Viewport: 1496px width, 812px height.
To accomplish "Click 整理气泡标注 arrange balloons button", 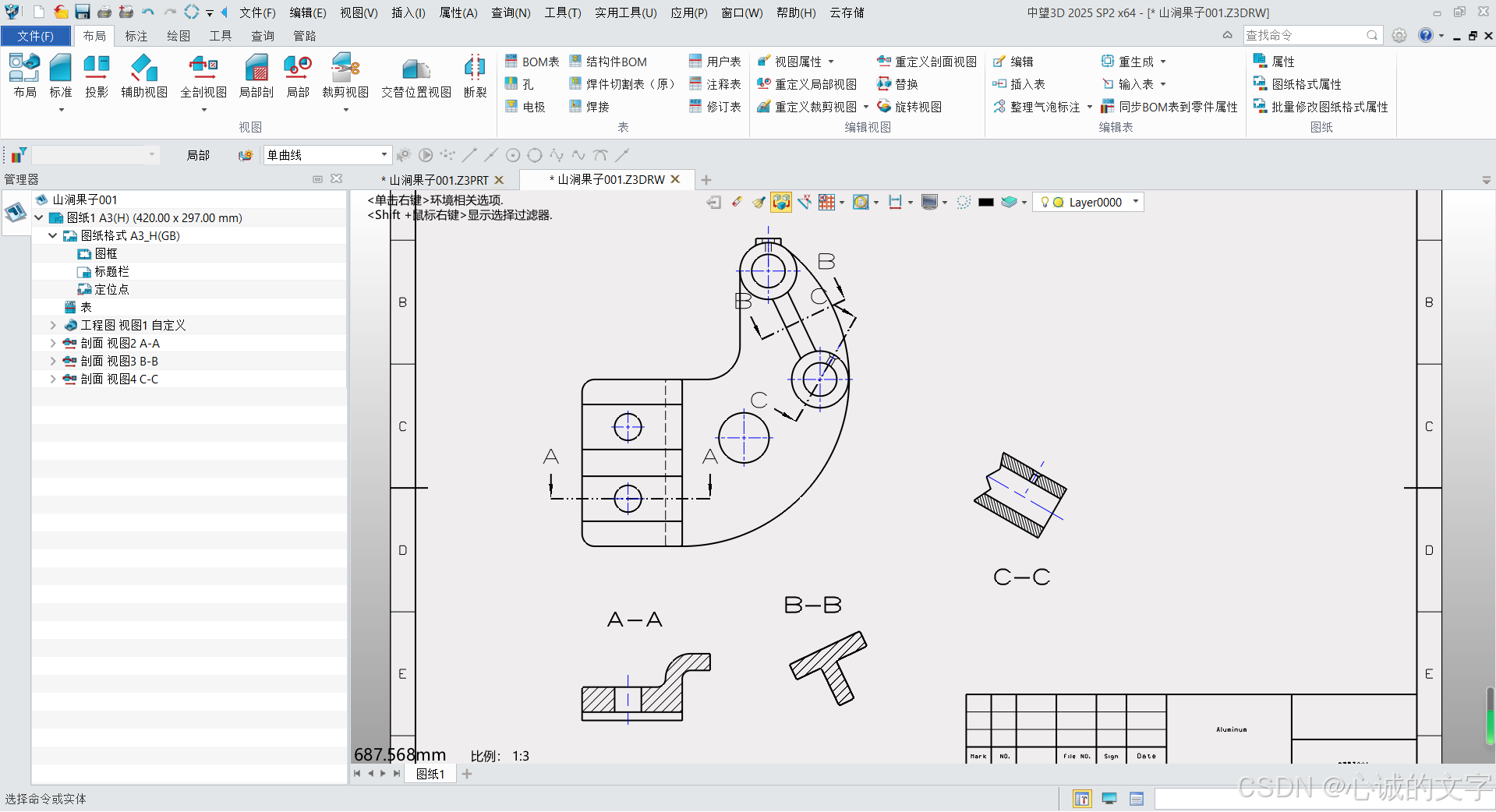I will pos(1037,107).
